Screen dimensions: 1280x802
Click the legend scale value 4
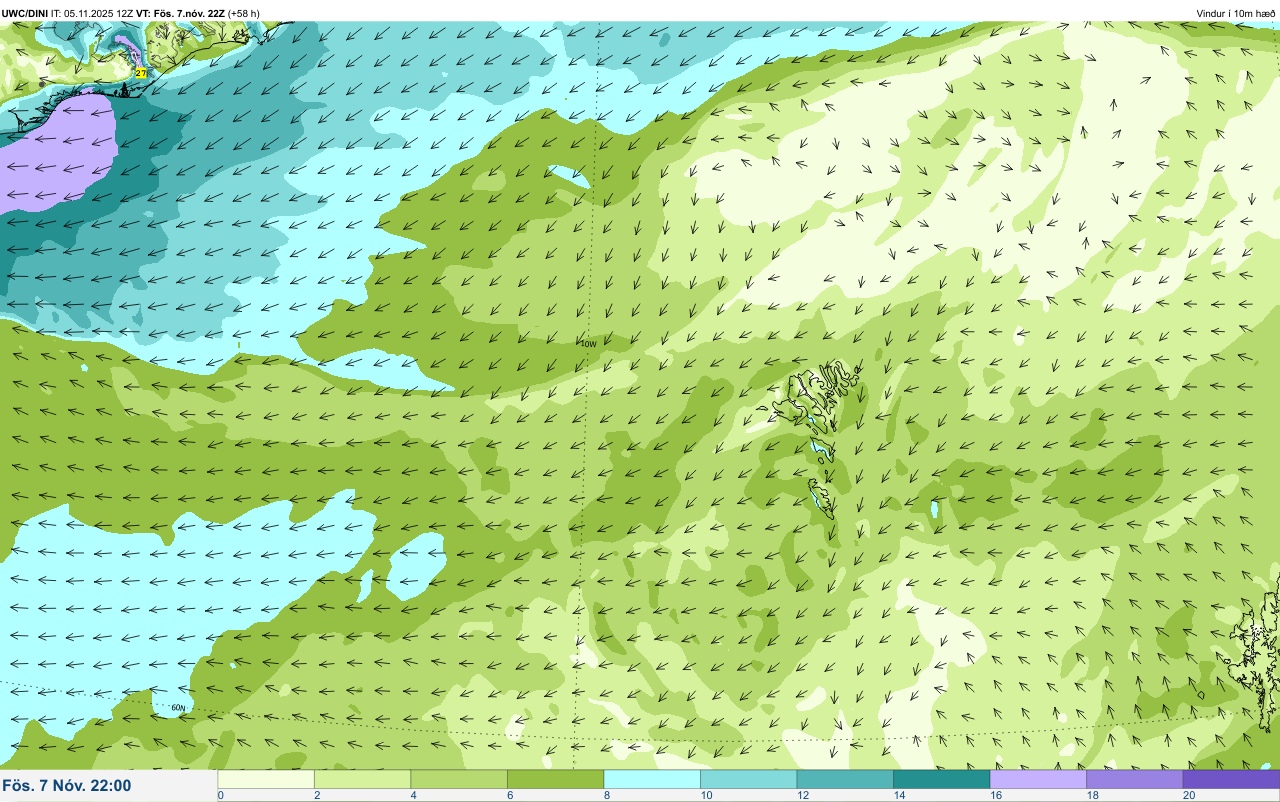point(414,796)
